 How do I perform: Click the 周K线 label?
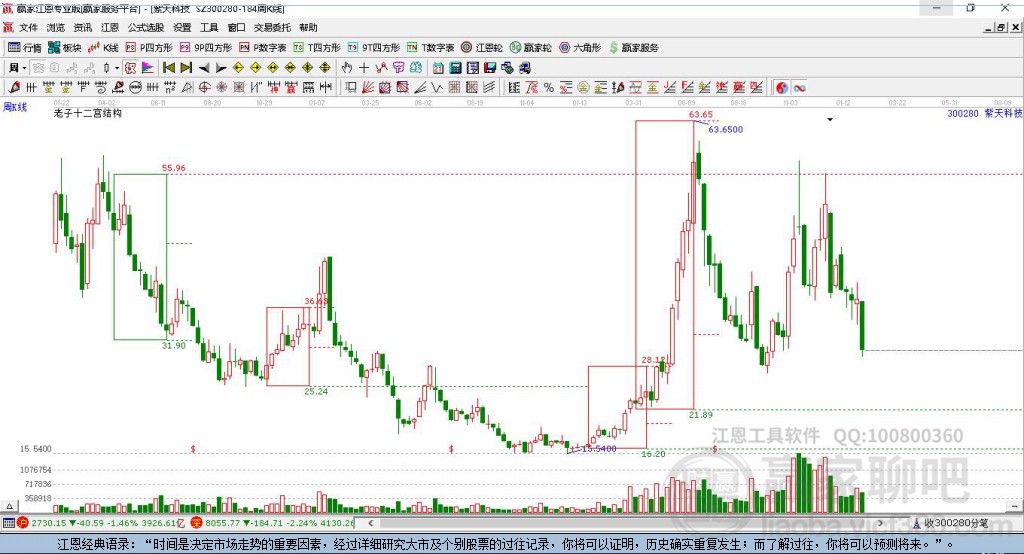pyautogui.click(x=15, y=106)
